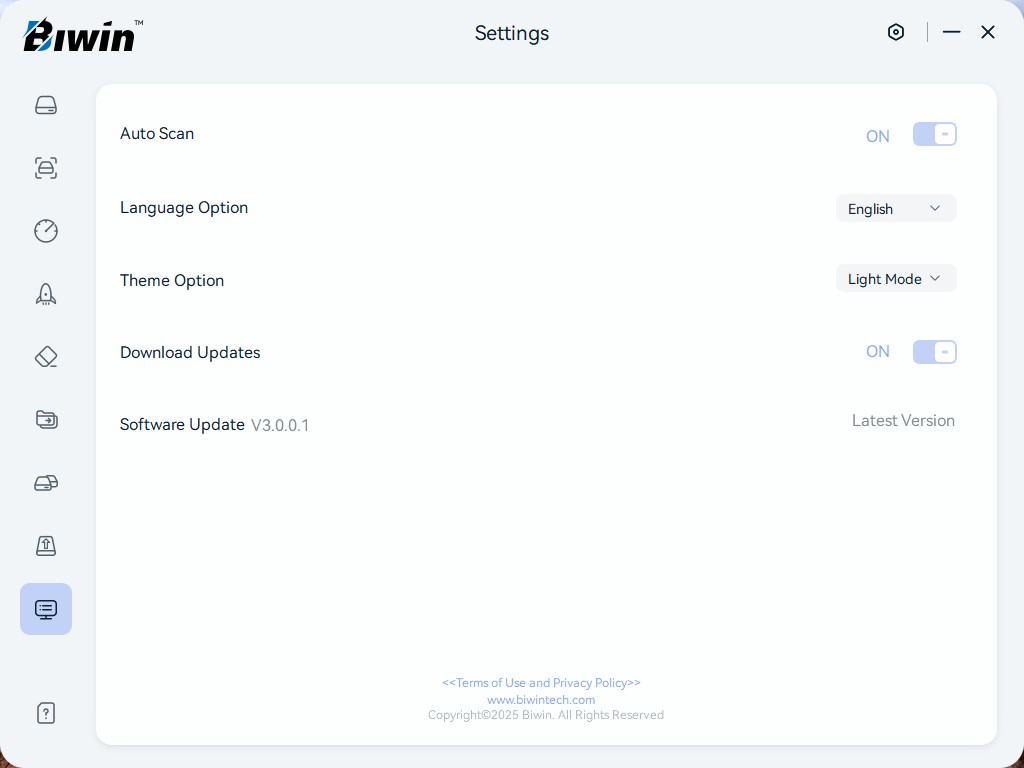Open the drive info sidebar icon

tap(46, 105)
